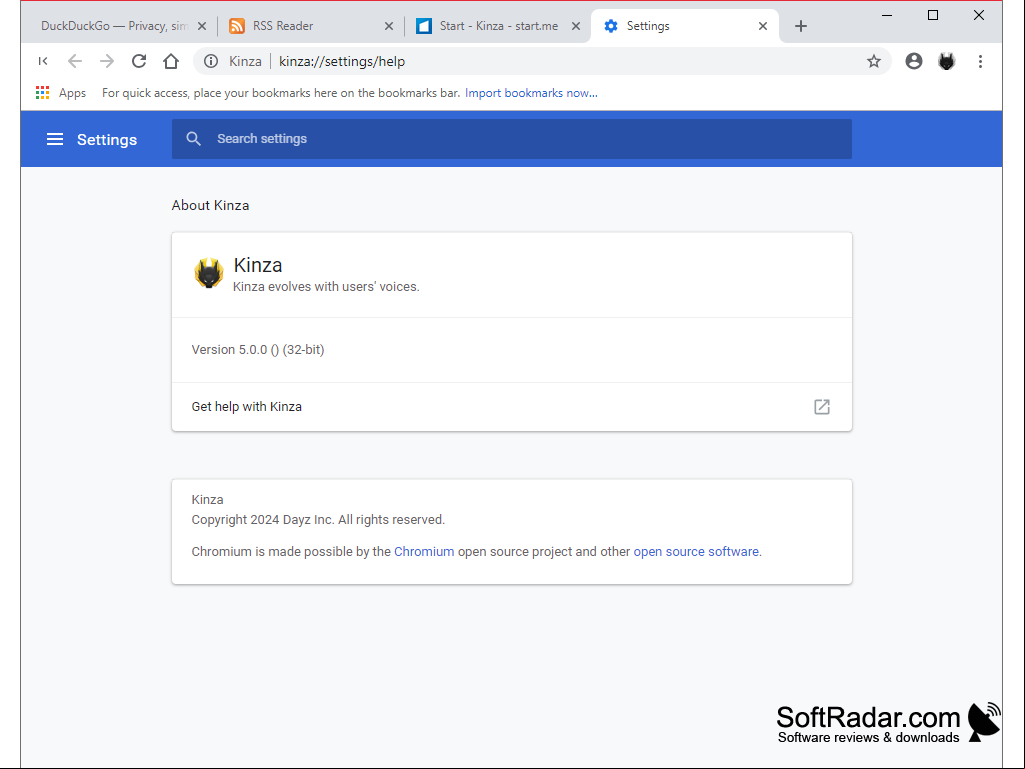The image size is (1025, 769).
Task: Toggle the sidebar panel button
Action: tap(43, 61)
